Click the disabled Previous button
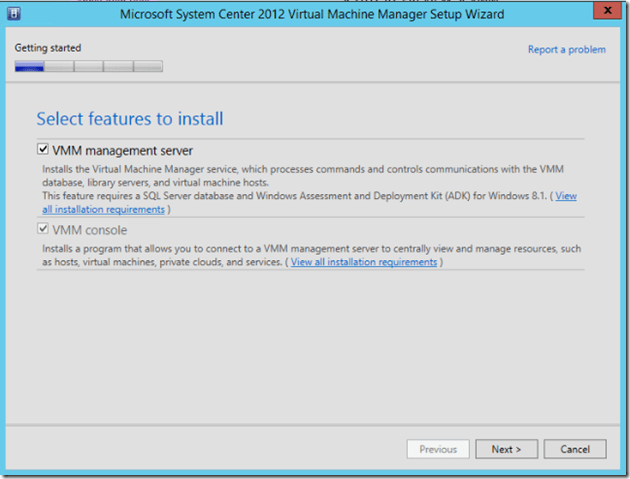Viewport: 630px width, 479px height. [x=438, y=449]
